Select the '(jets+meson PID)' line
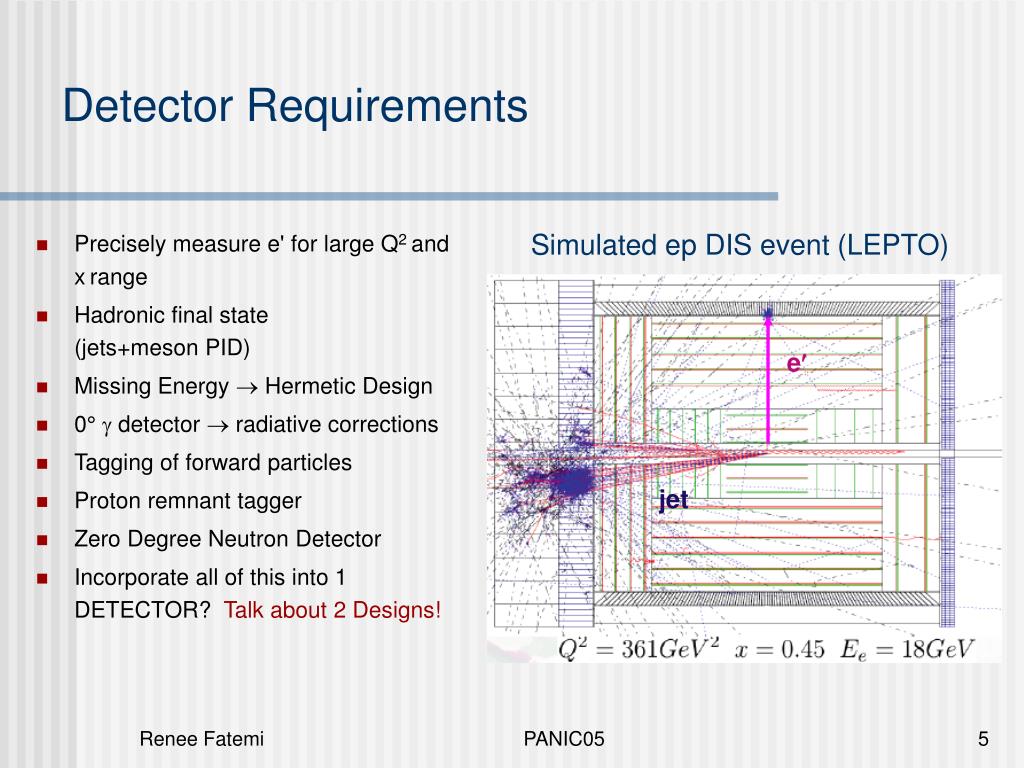The width and height of the screenshot is (1024, 768). (x=162, y=347)
